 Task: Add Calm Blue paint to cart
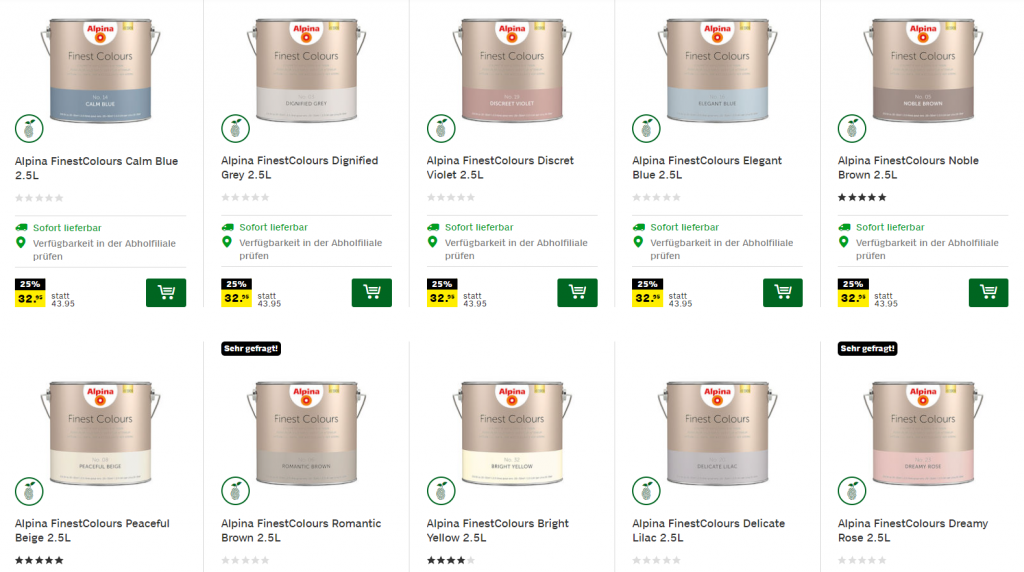coord(165,292)
